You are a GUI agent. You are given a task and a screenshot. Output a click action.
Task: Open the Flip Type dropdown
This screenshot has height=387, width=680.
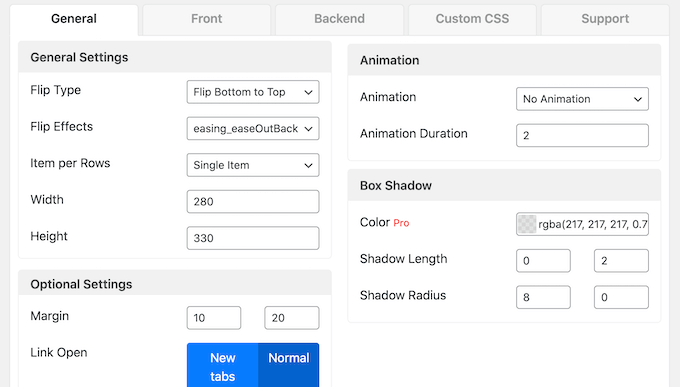(x=253, y=92)
